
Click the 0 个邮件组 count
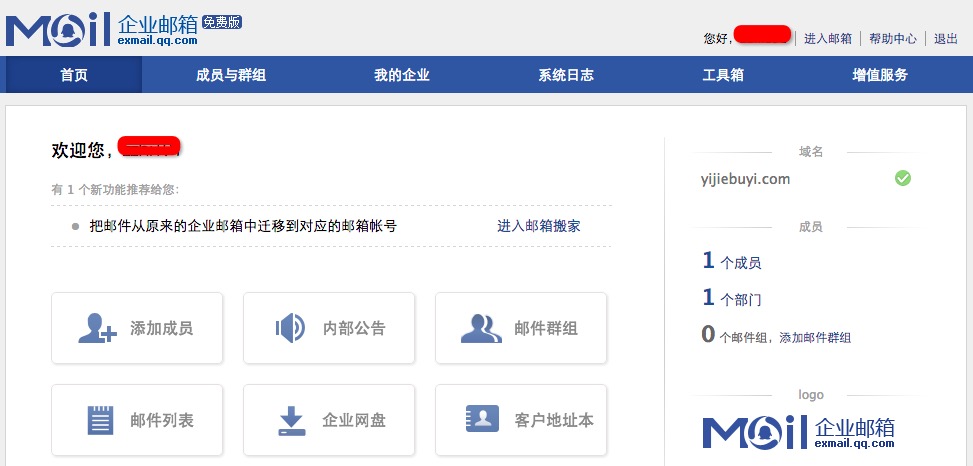(x=737, y=336)
